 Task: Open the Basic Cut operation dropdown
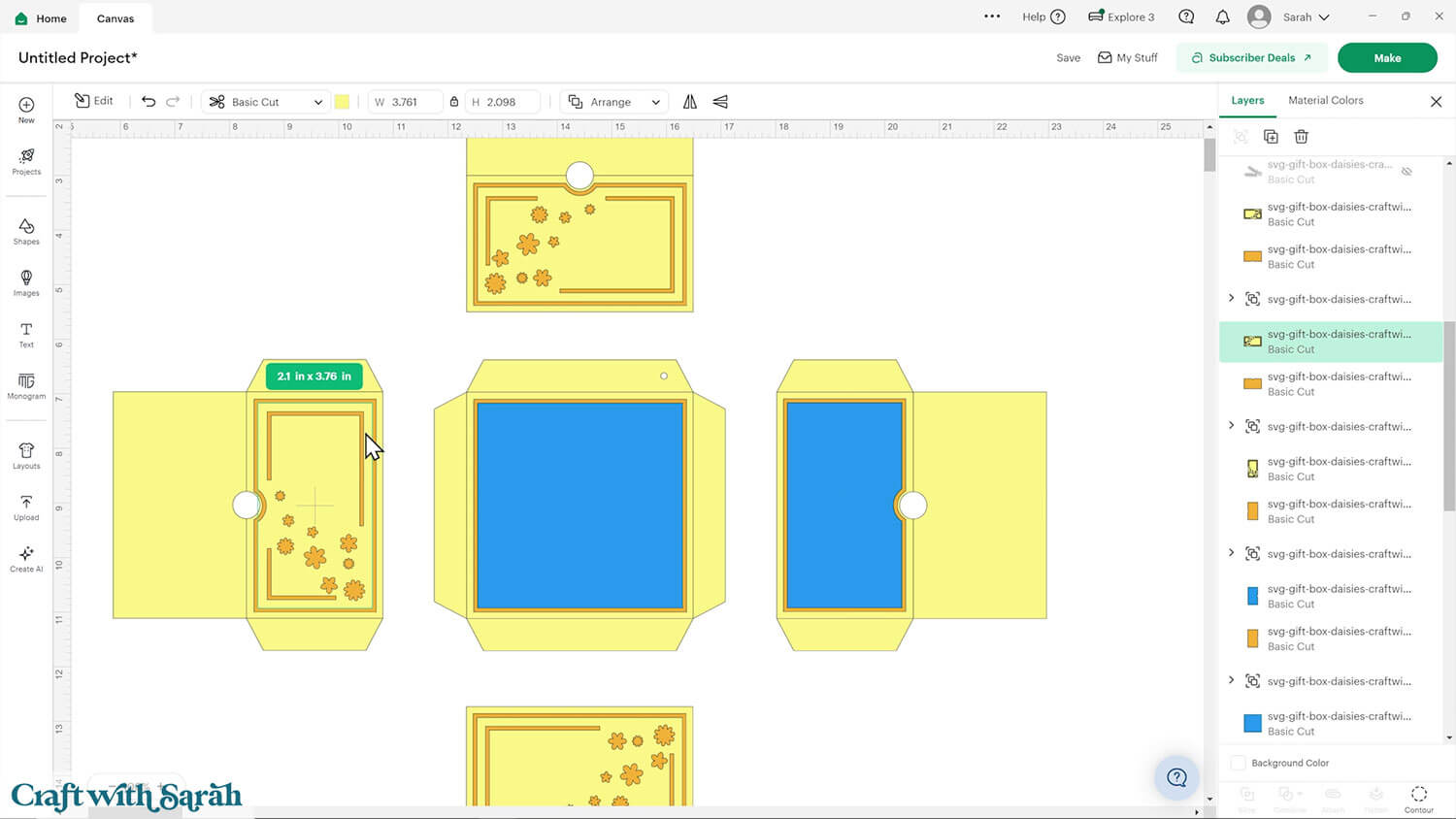(x=266, y=102)
